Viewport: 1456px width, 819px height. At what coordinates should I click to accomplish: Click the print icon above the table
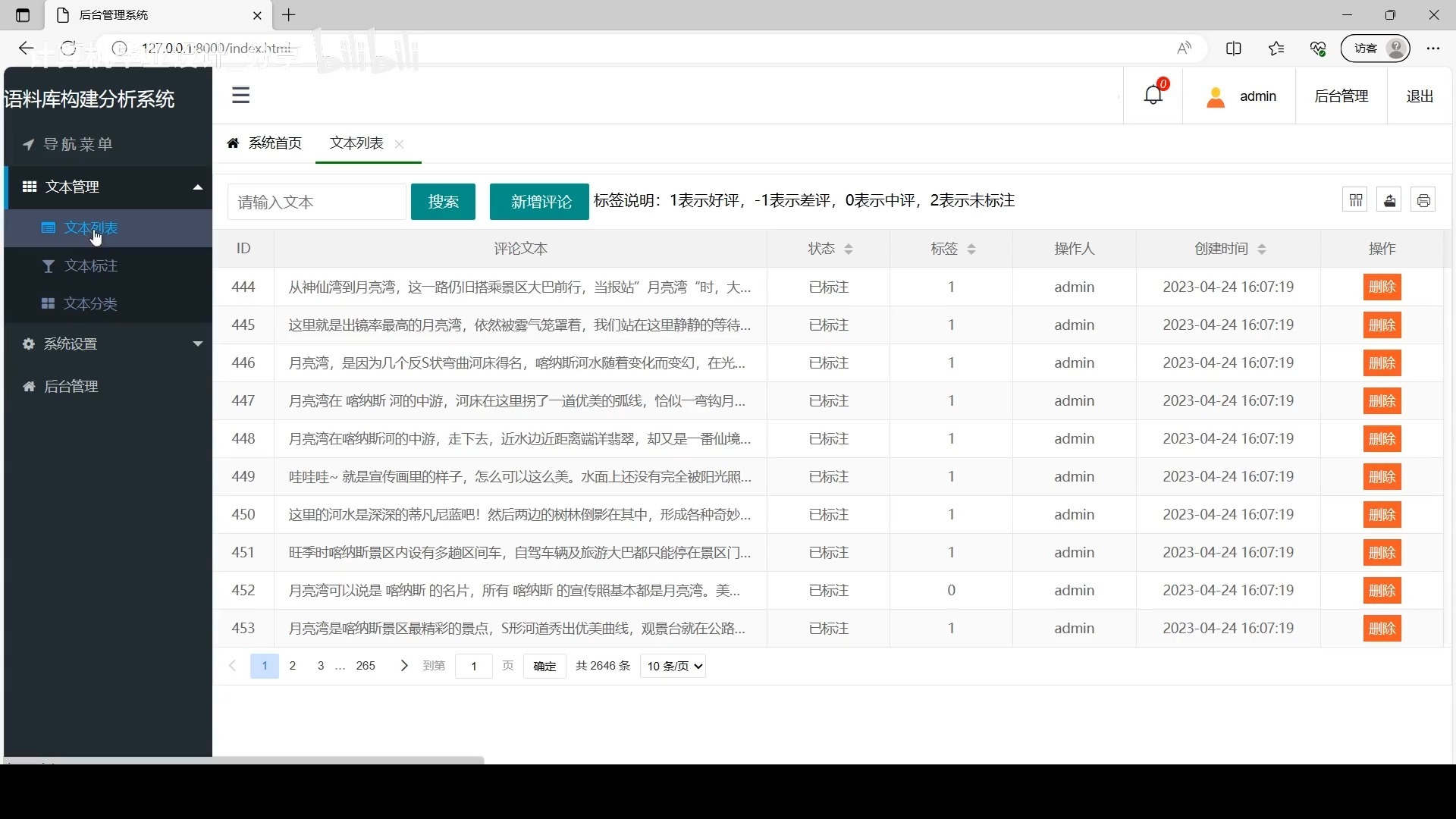pyautogui.click(x=1423, y=199)
